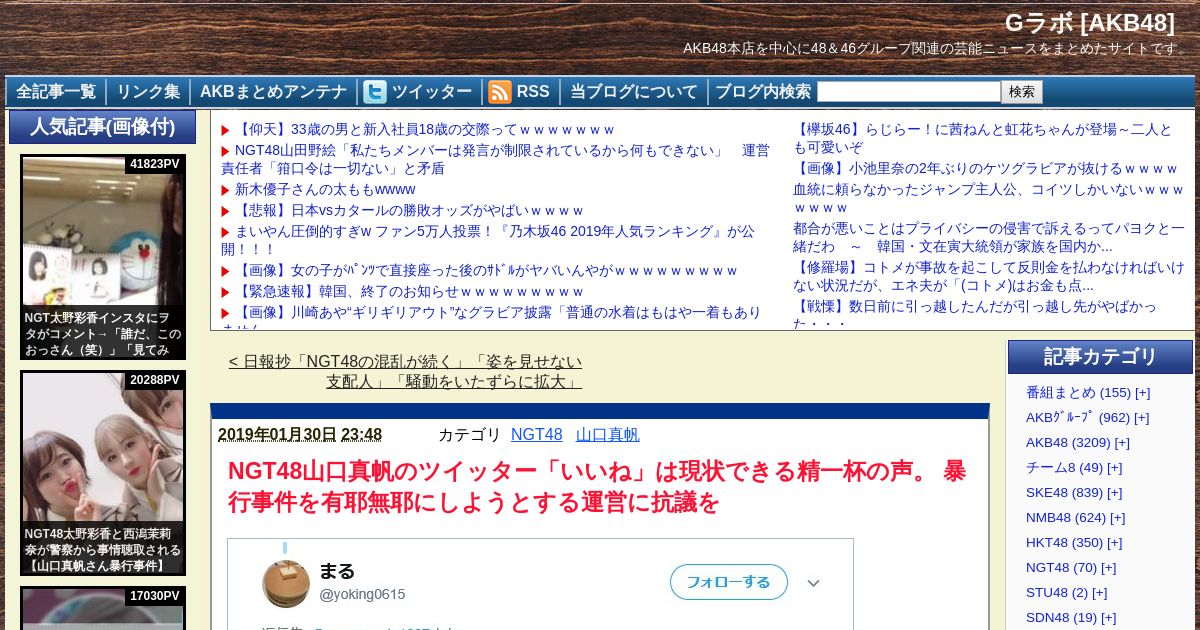Expand the NGT48 [+] subcategories
Viewport: 1200px width, 630px height.
[1108, 567]
